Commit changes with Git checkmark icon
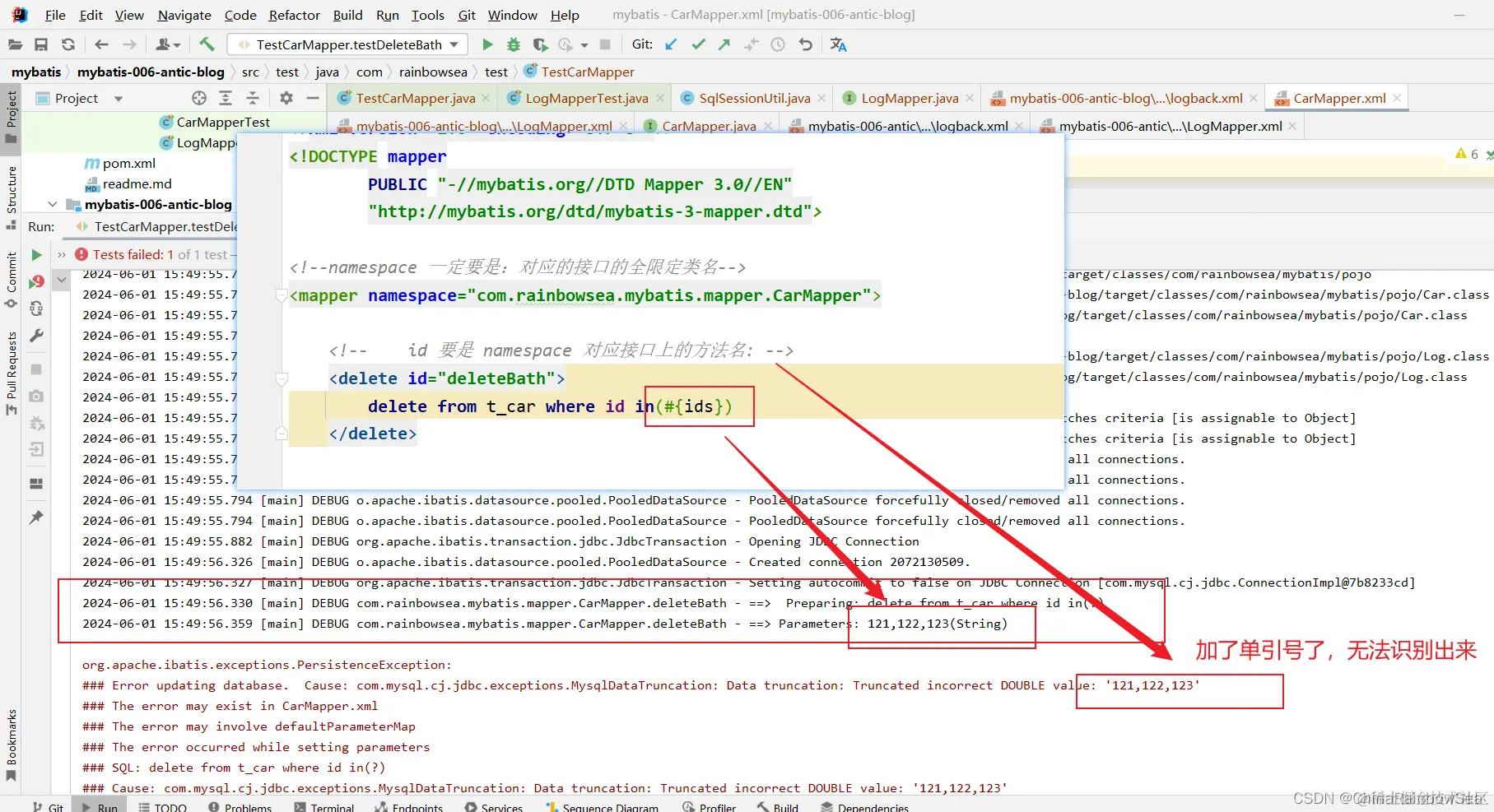Image resolution: width=1494 pixels, height=812 pixels. [x=698, y=44]
